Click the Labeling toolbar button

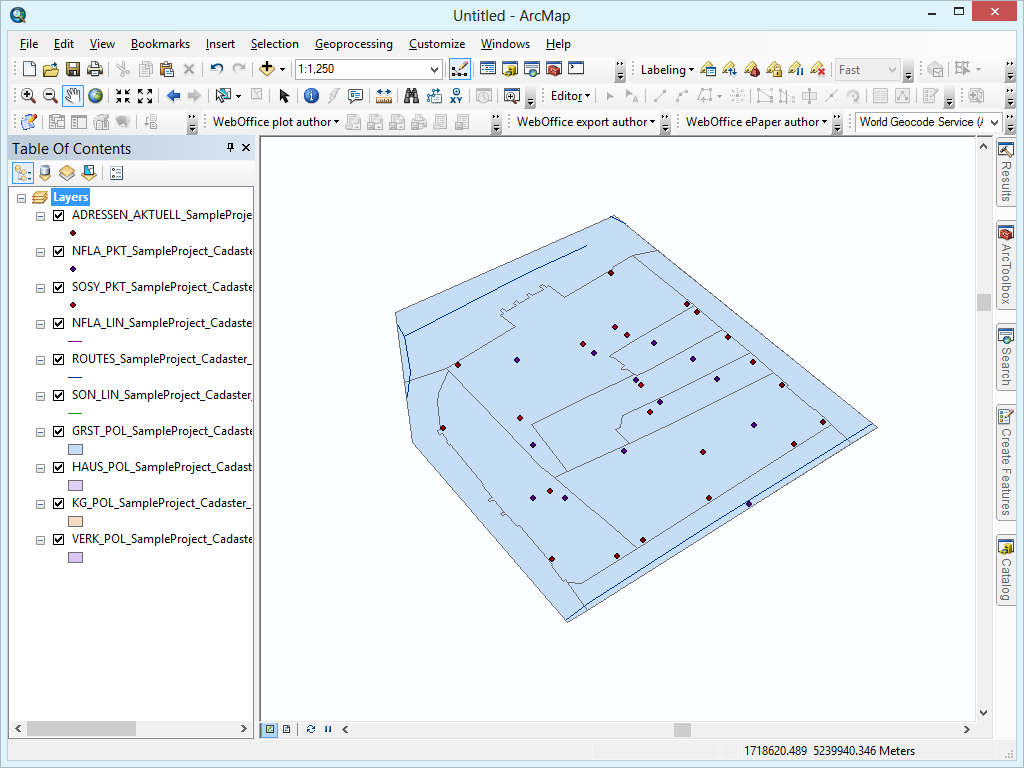click(664, 70)
